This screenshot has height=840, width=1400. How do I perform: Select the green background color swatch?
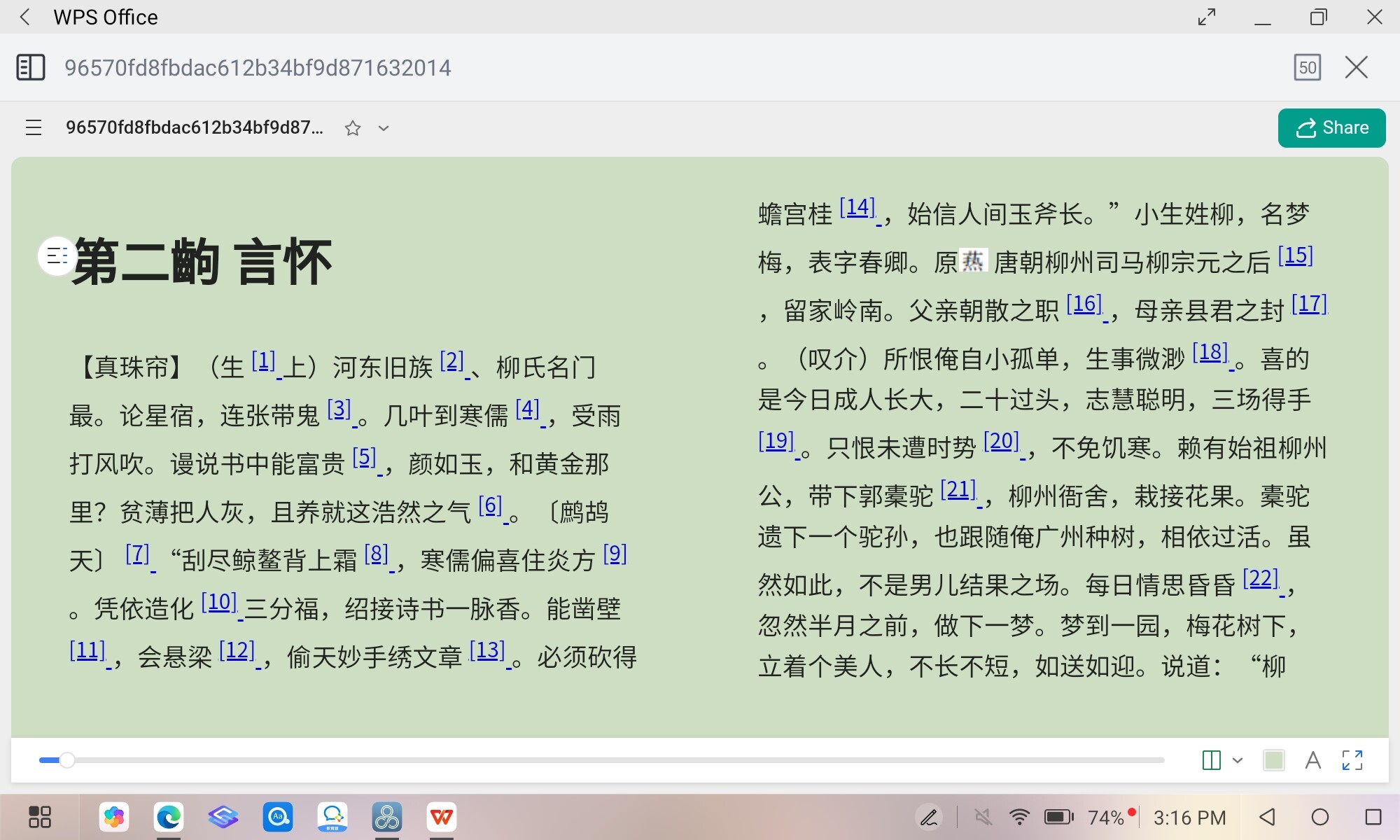tap(1274, 760)
